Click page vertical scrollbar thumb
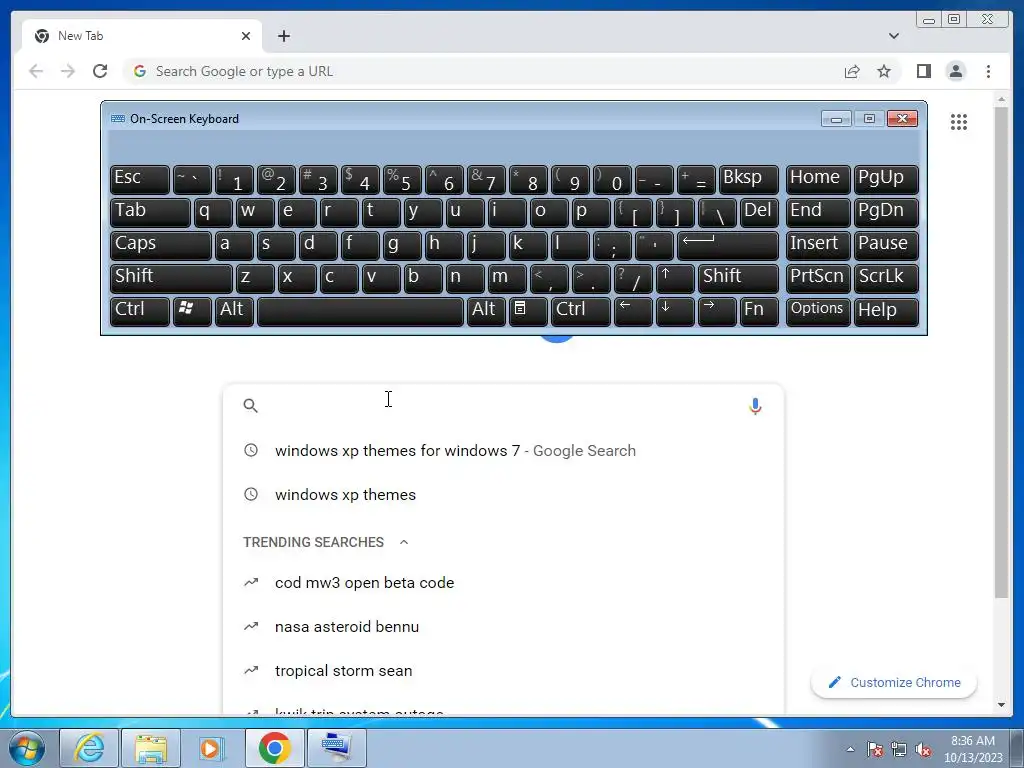The width and height of the screenshot is (1024, 768). 1001,352
